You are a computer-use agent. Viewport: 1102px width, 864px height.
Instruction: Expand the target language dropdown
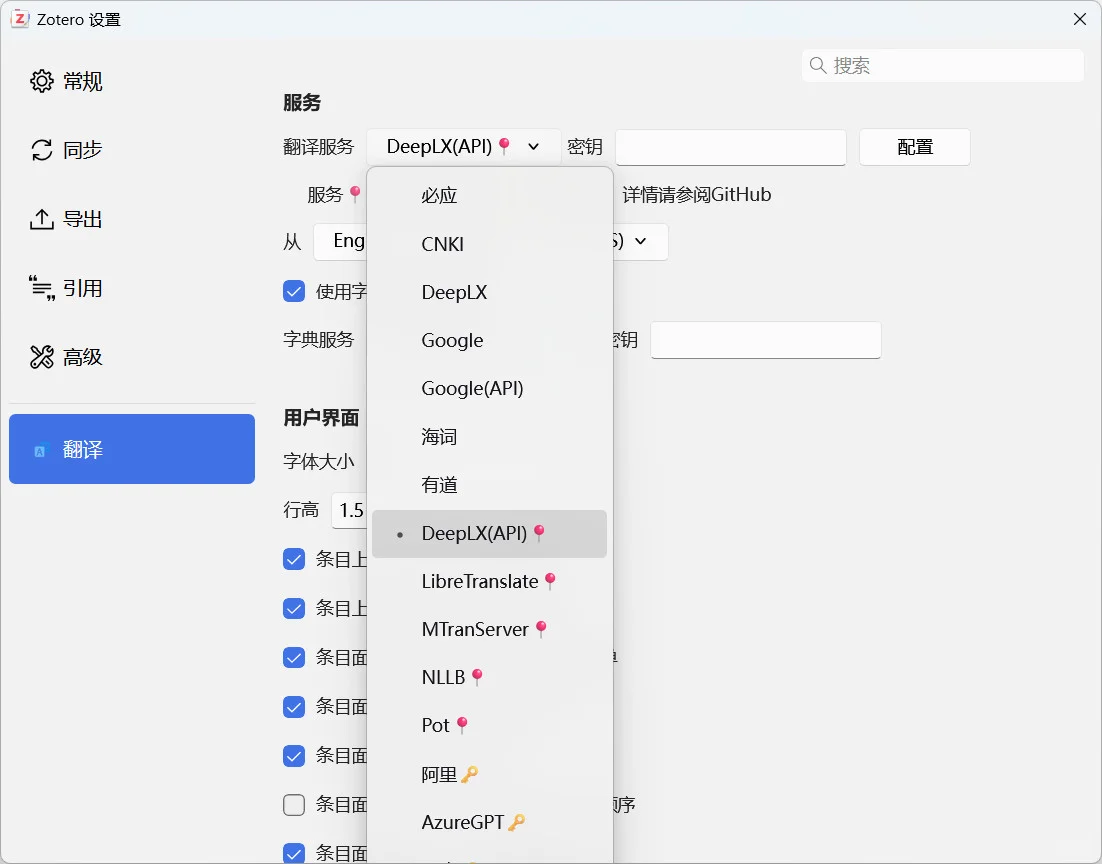tap(641, 241)
